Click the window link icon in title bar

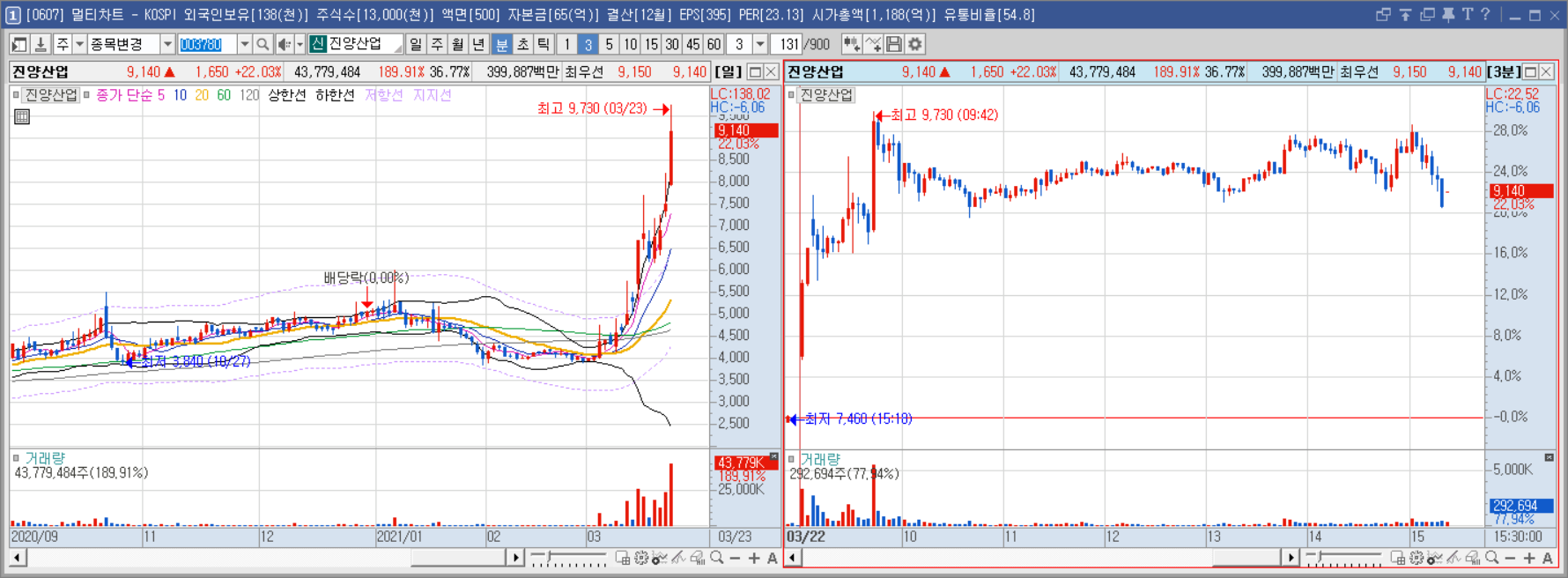pyautogui.click(x=1383, y=15)
